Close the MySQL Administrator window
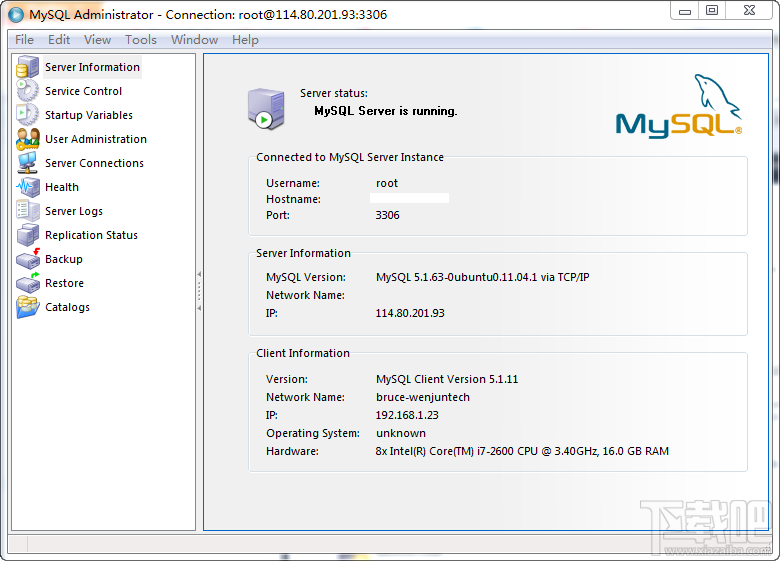Image resolution: width=780 pixels, height=561 pixels. coord(750,10)
